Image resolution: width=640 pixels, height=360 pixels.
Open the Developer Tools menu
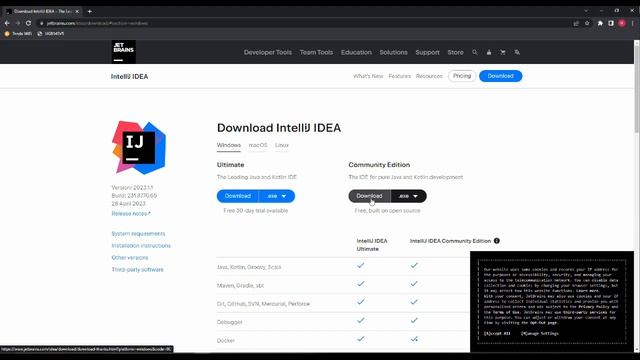tap(268, 52)
